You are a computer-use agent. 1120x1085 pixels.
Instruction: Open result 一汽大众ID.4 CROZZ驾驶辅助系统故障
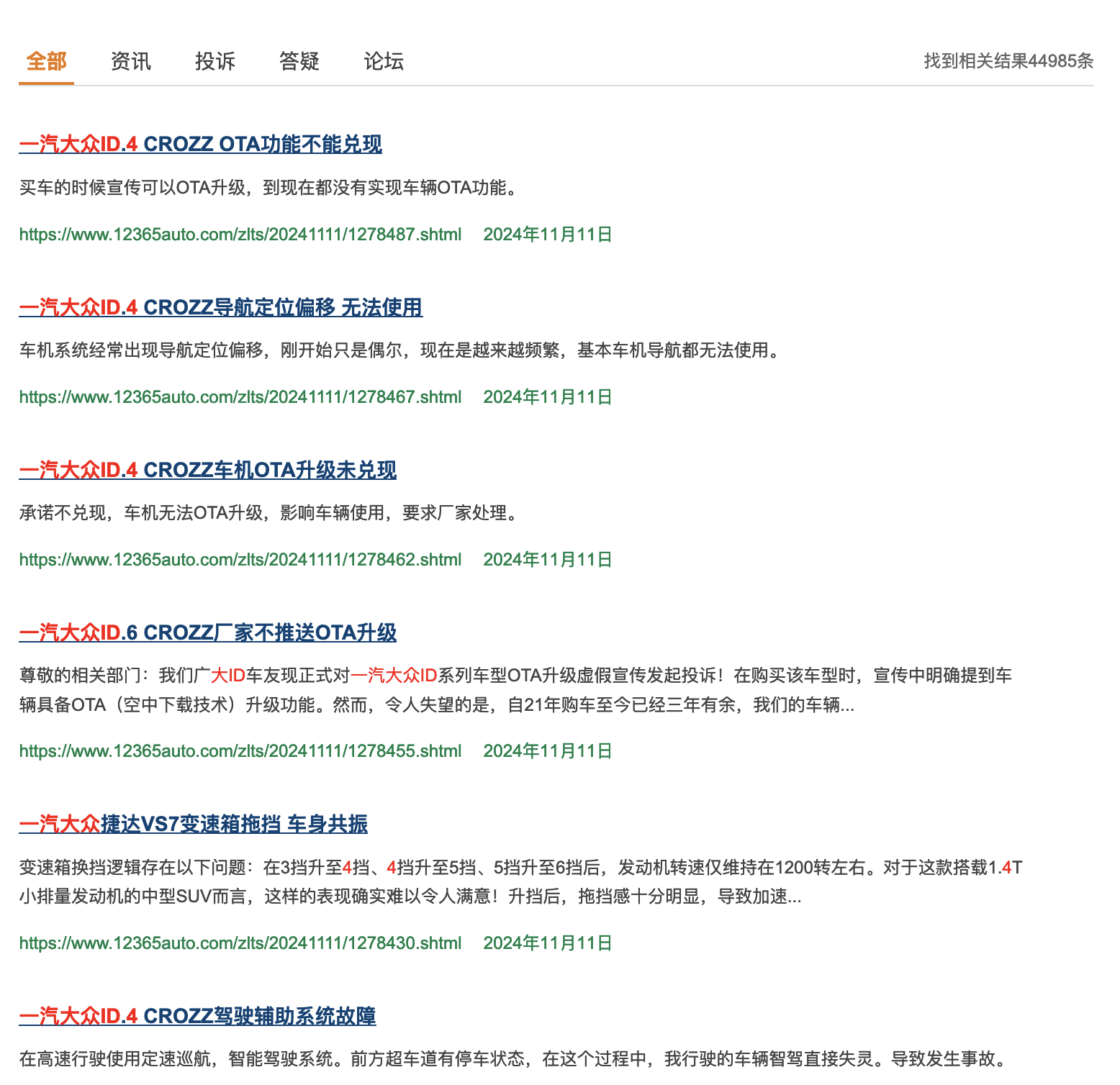tap(197, 1016)
